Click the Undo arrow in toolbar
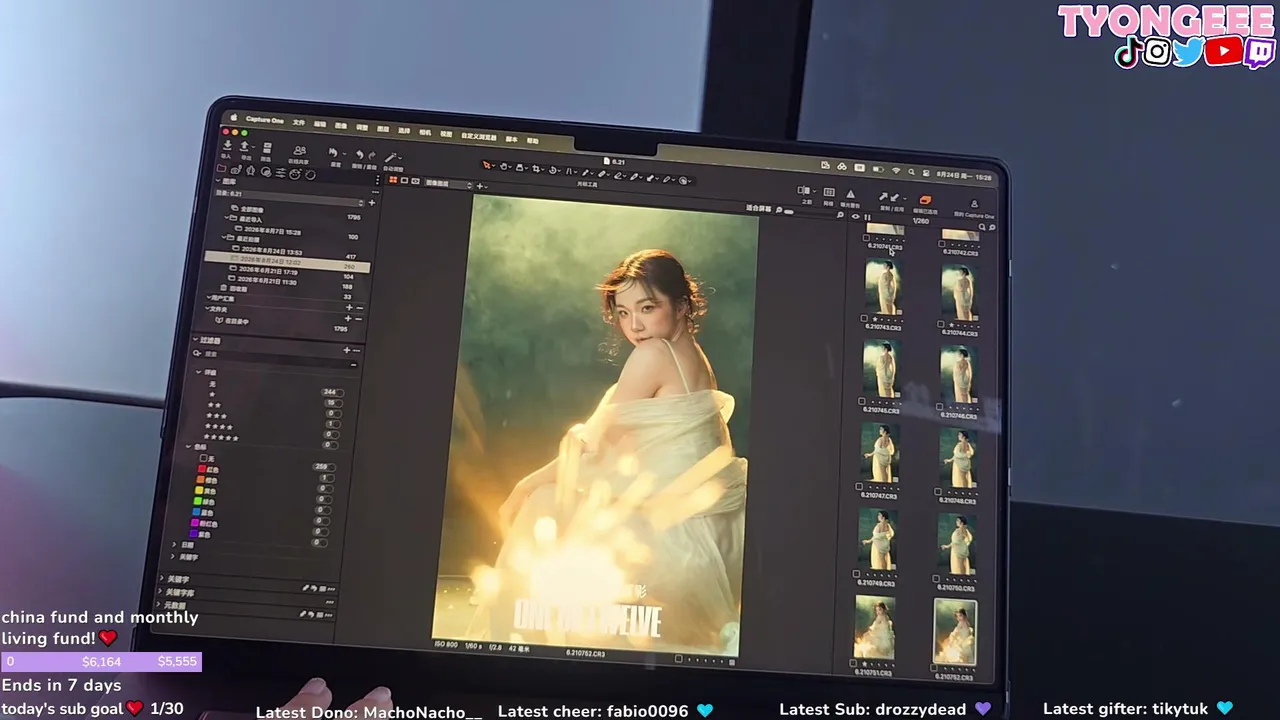Viewport: 1280px width, 720px height. click(359, 154)
